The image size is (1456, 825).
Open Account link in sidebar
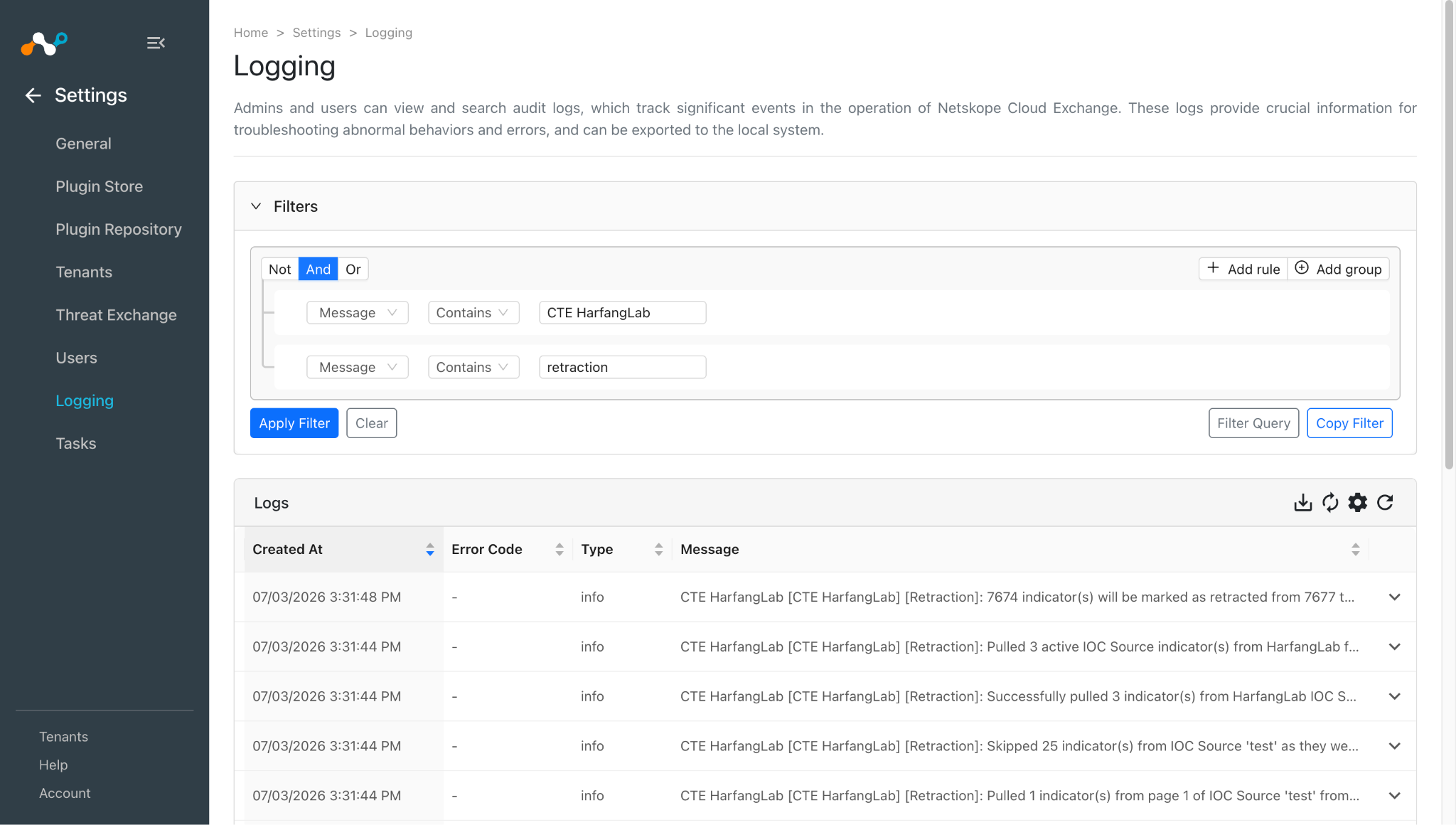65,793
